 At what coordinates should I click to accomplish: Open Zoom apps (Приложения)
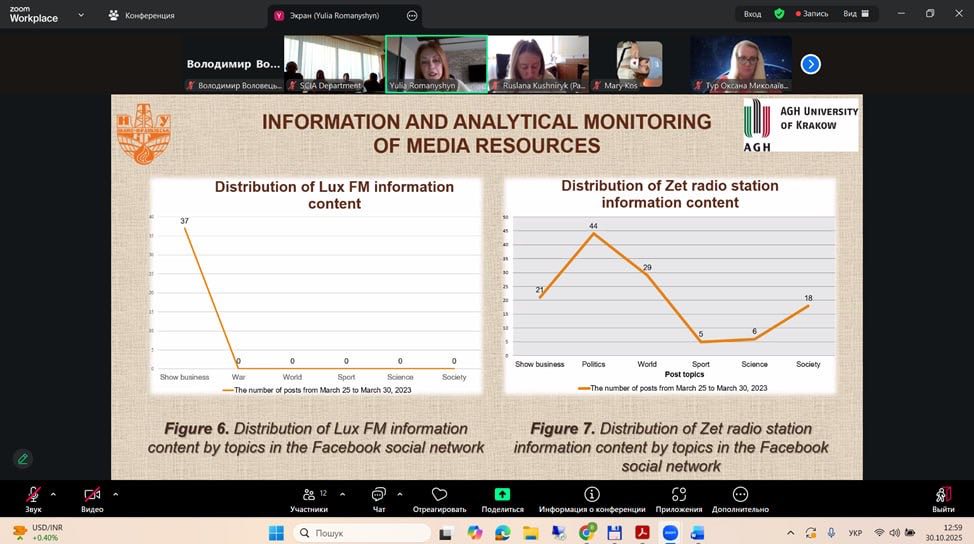point(679,495)
